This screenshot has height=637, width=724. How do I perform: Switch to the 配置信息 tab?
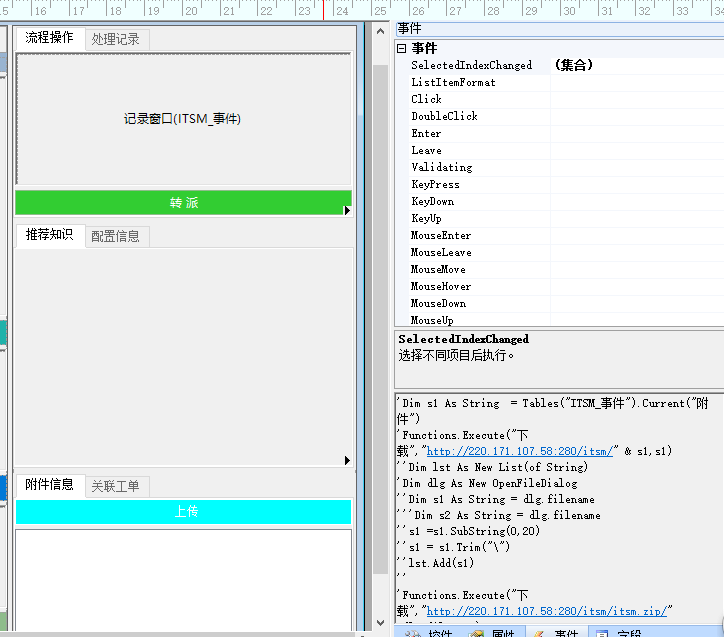tap(116, 236)
